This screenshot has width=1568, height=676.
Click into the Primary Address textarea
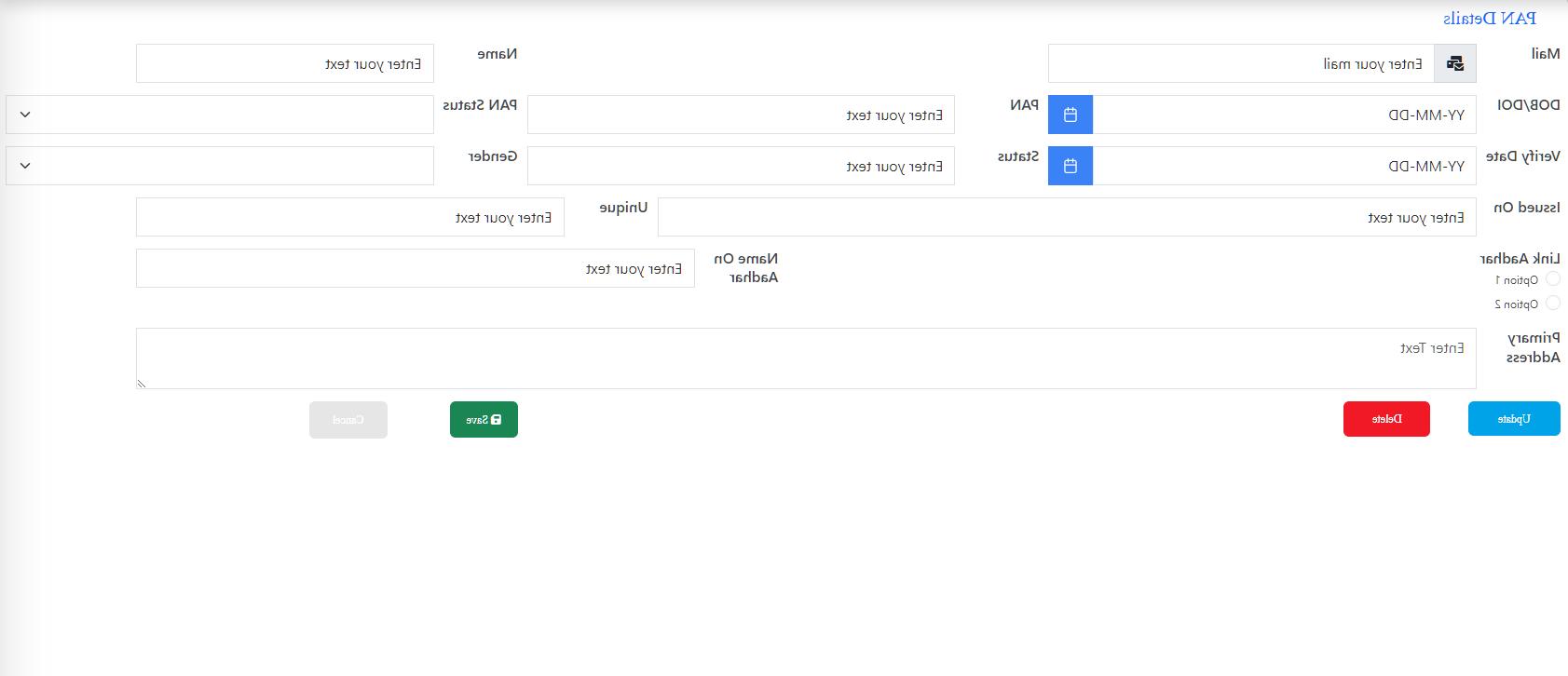point(806,358)
